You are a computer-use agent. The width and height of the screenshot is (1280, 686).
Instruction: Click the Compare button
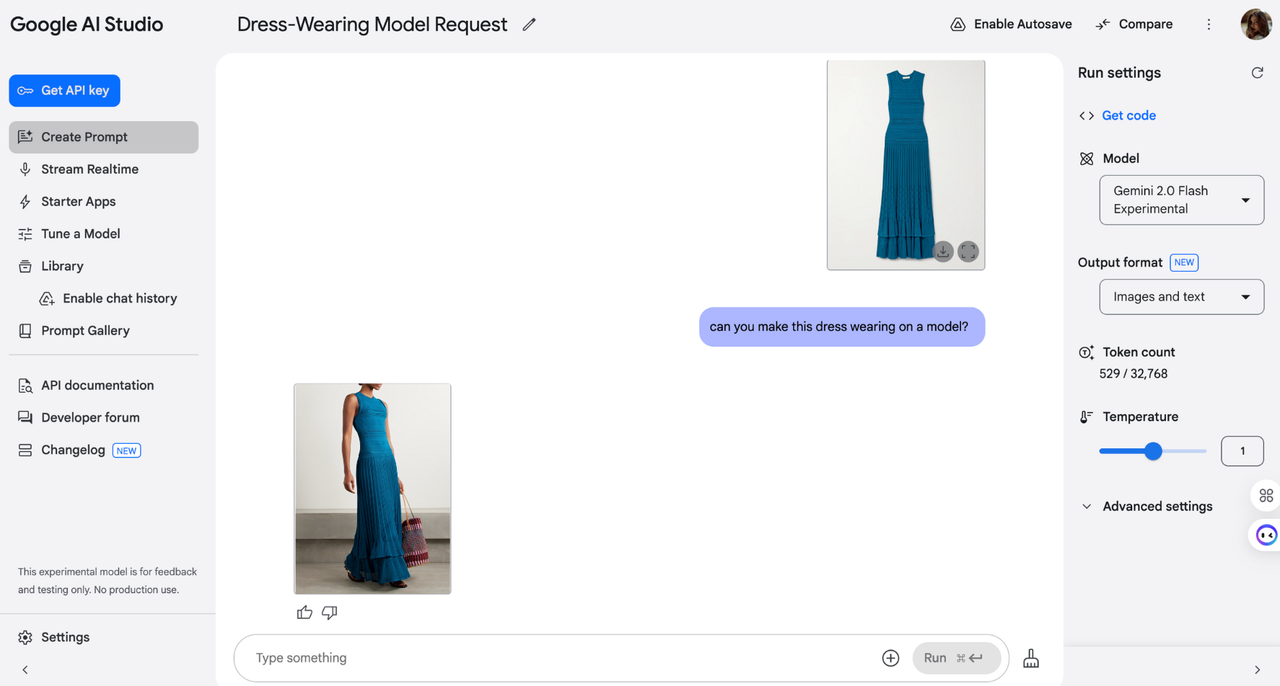pyautogui.click(x=1134, y=24)
